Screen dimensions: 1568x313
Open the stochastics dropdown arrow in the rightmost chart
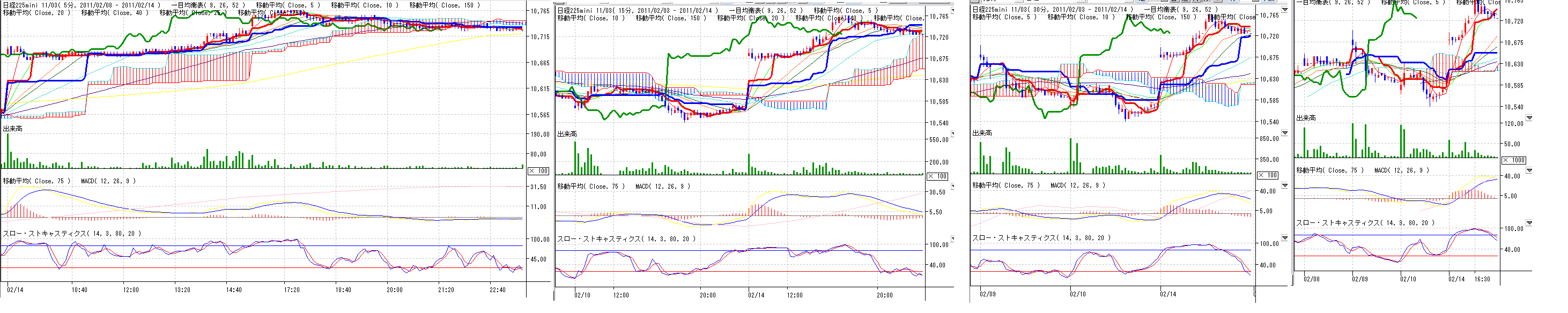(1528, 223)
